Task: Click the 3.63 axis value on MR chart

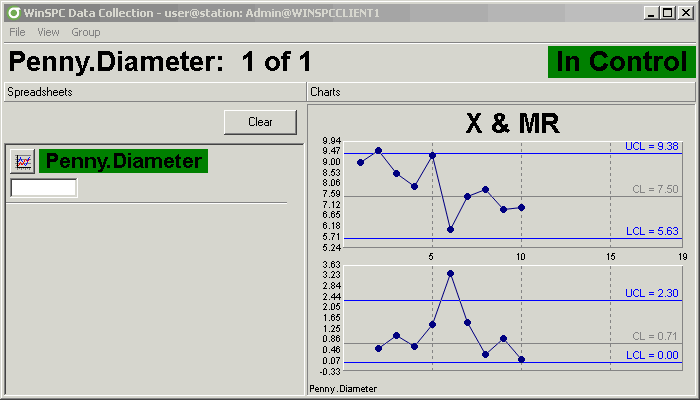Action: tap(331, 264)
